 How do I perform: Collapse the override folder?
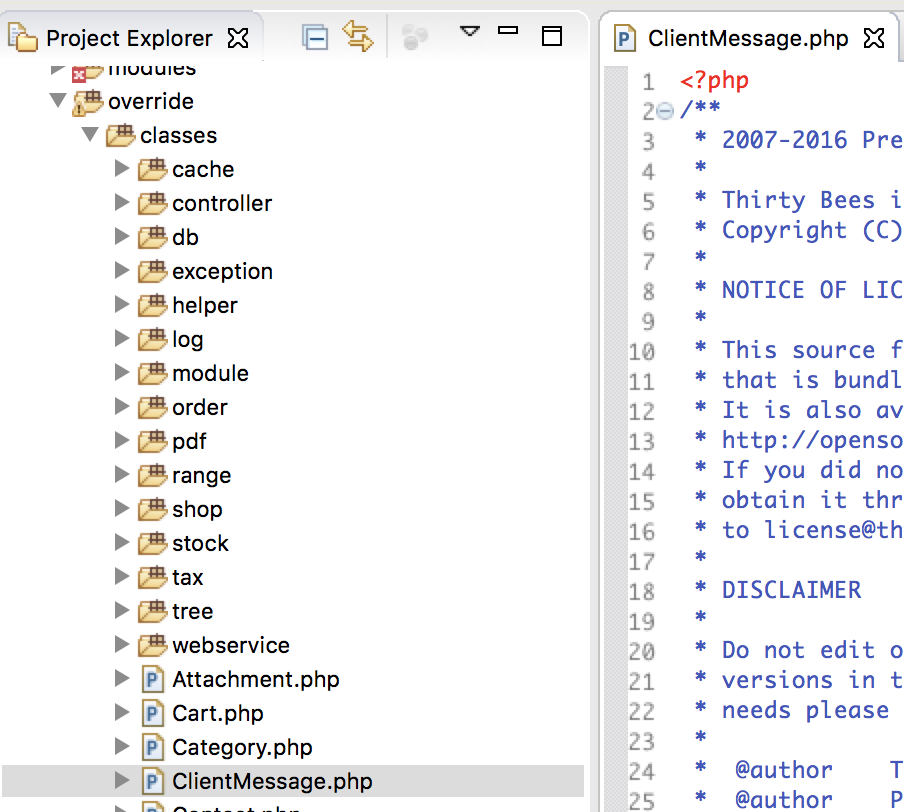[58, 102]
